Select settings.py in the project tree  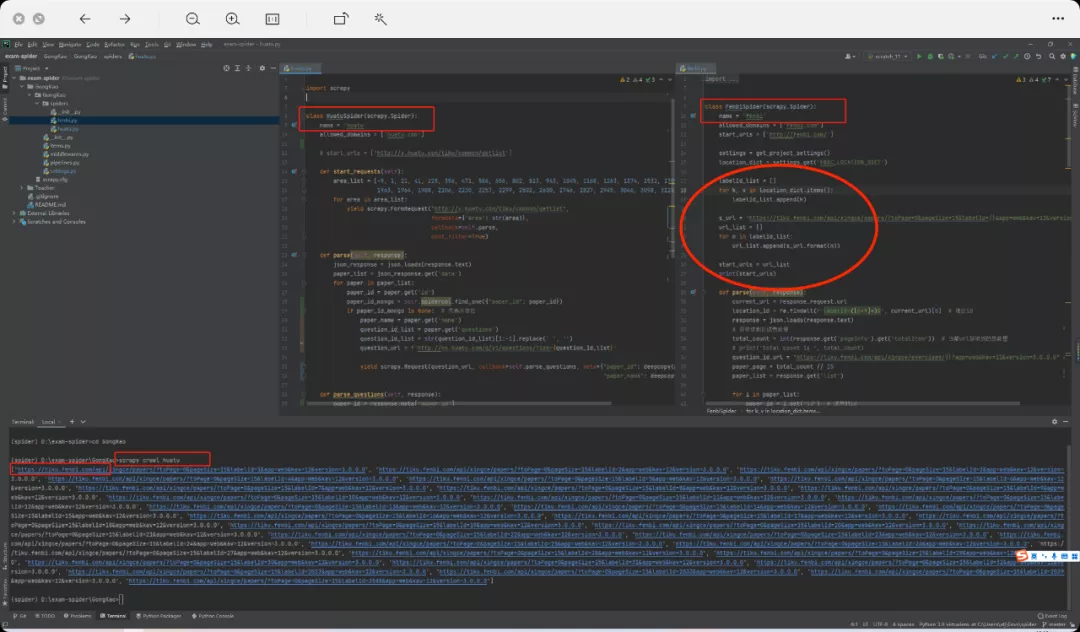(62, 171)
